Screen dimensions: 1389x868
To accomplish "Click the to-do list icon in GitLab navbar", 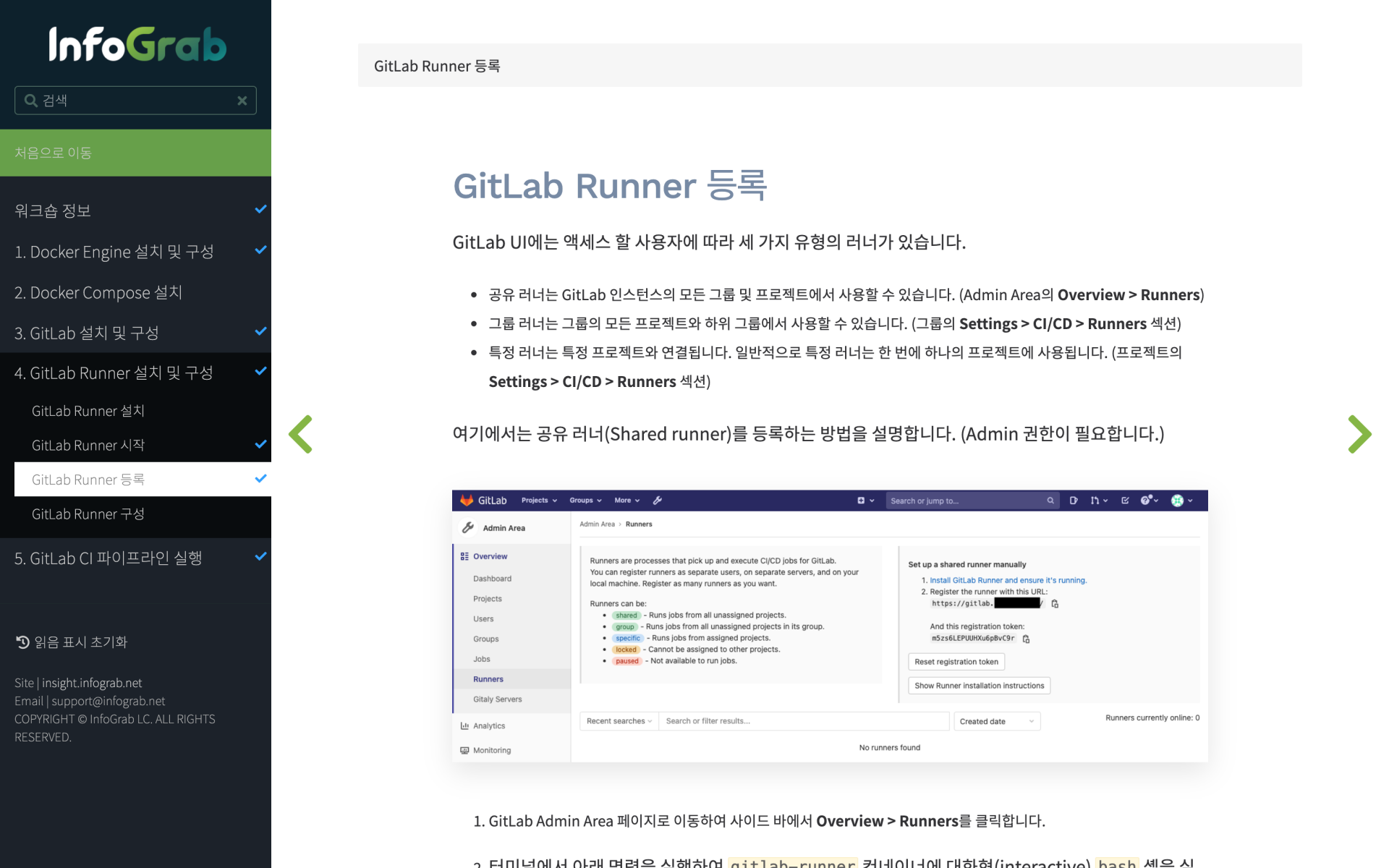I will [x=1125, y=501].
